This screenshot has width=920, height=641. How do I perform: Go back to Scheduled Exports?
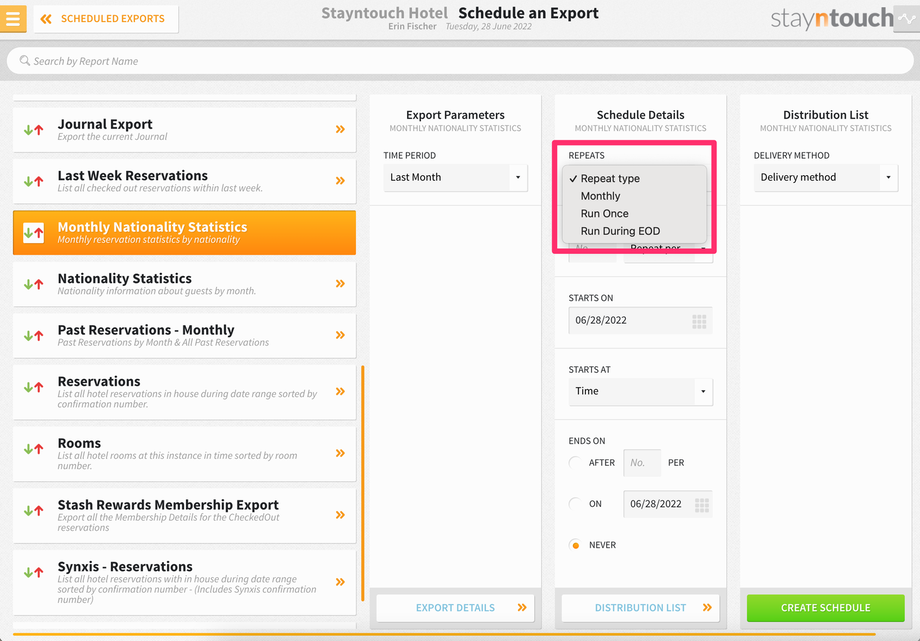click(x=106, y=19)
